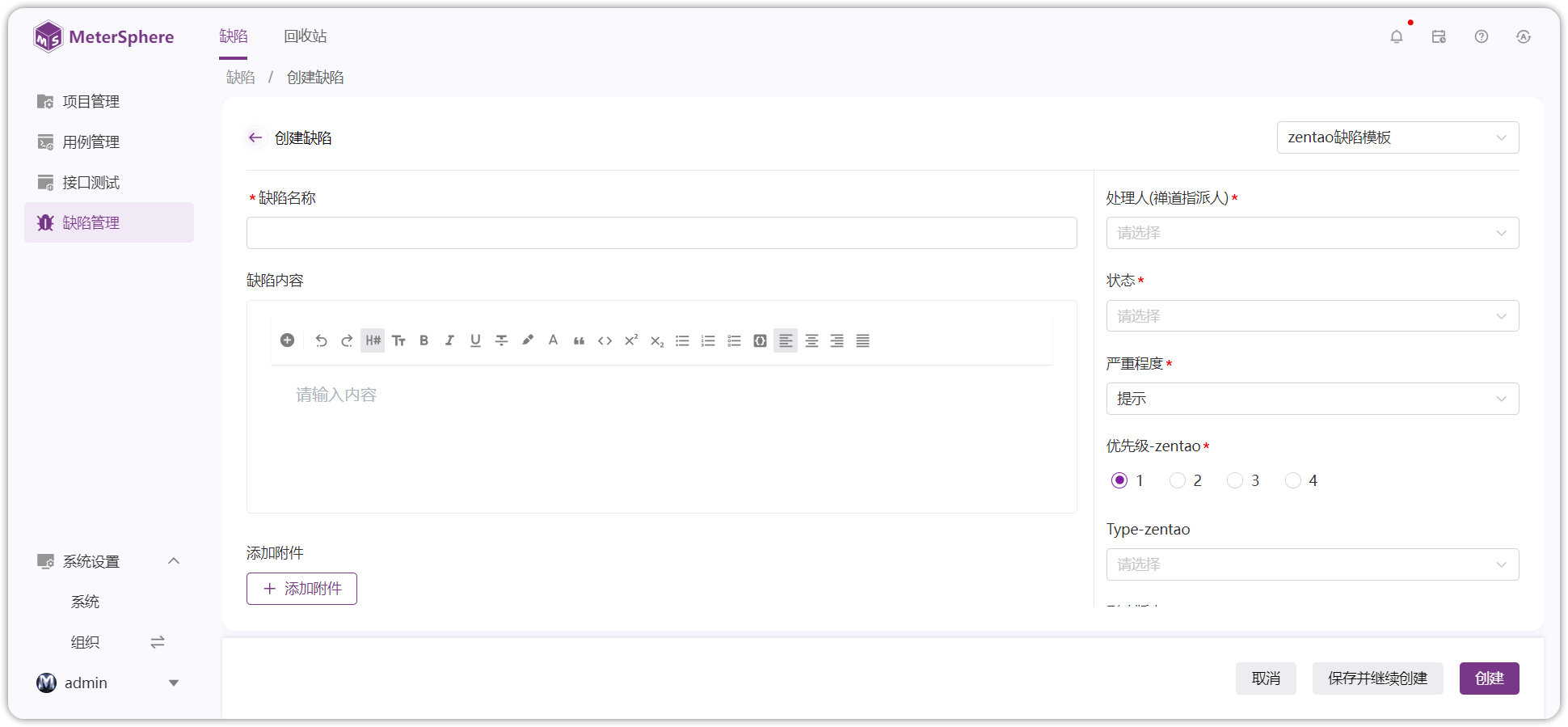This screenshot has height=727, width=1568.
Task: Toggle strikethrough formatting
Action: pyautogui.click(x=501, y=340)
